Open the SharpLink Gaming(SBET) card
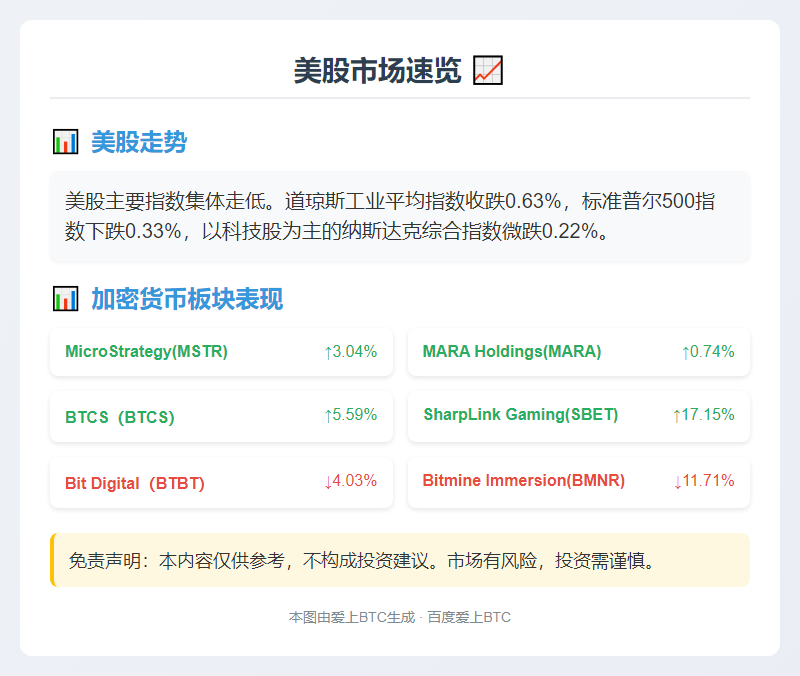This screenshot has height=676, width=800. tap(579, 416)
